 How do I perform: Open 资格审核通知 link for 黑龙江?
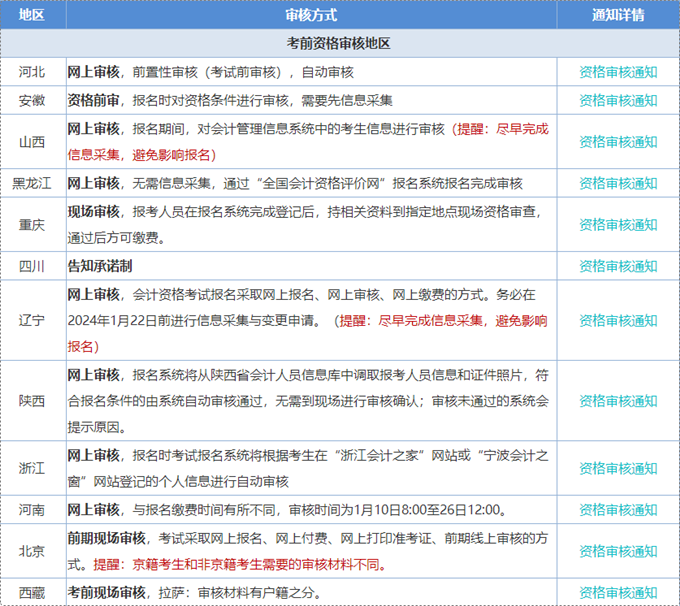618,183
